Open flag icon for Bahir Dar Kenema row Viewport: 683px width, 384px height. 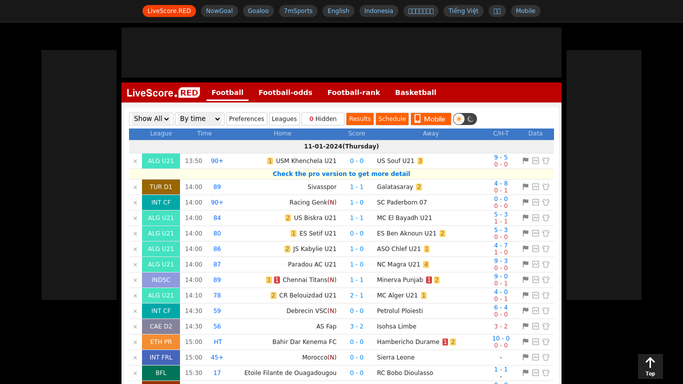coord(525,342)
